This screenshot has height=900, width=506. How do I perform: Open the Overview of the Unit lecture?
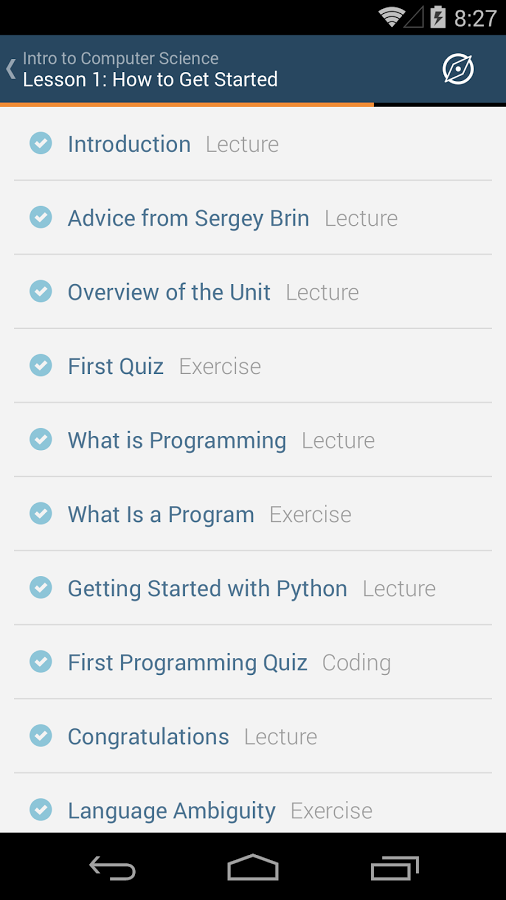253,292
